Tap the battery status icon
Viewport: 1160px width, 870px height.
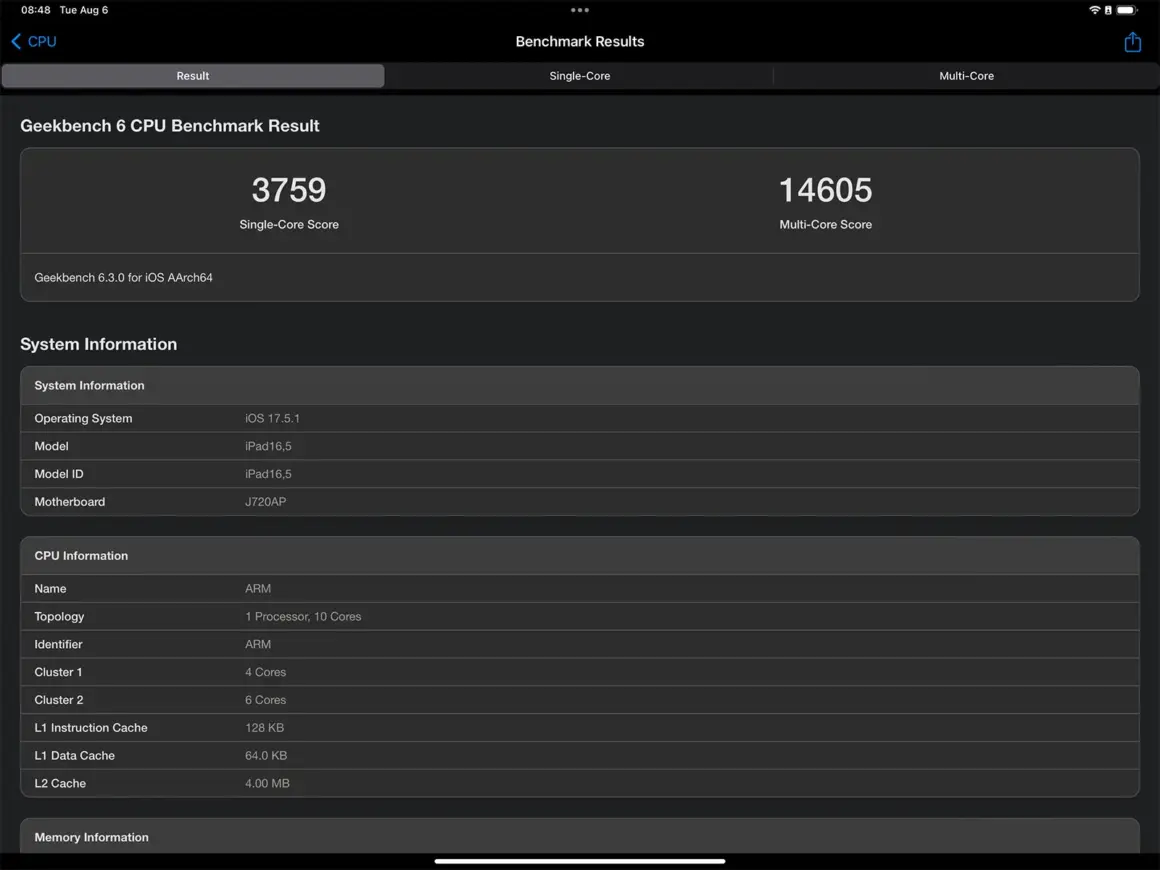coord(1127,10)
